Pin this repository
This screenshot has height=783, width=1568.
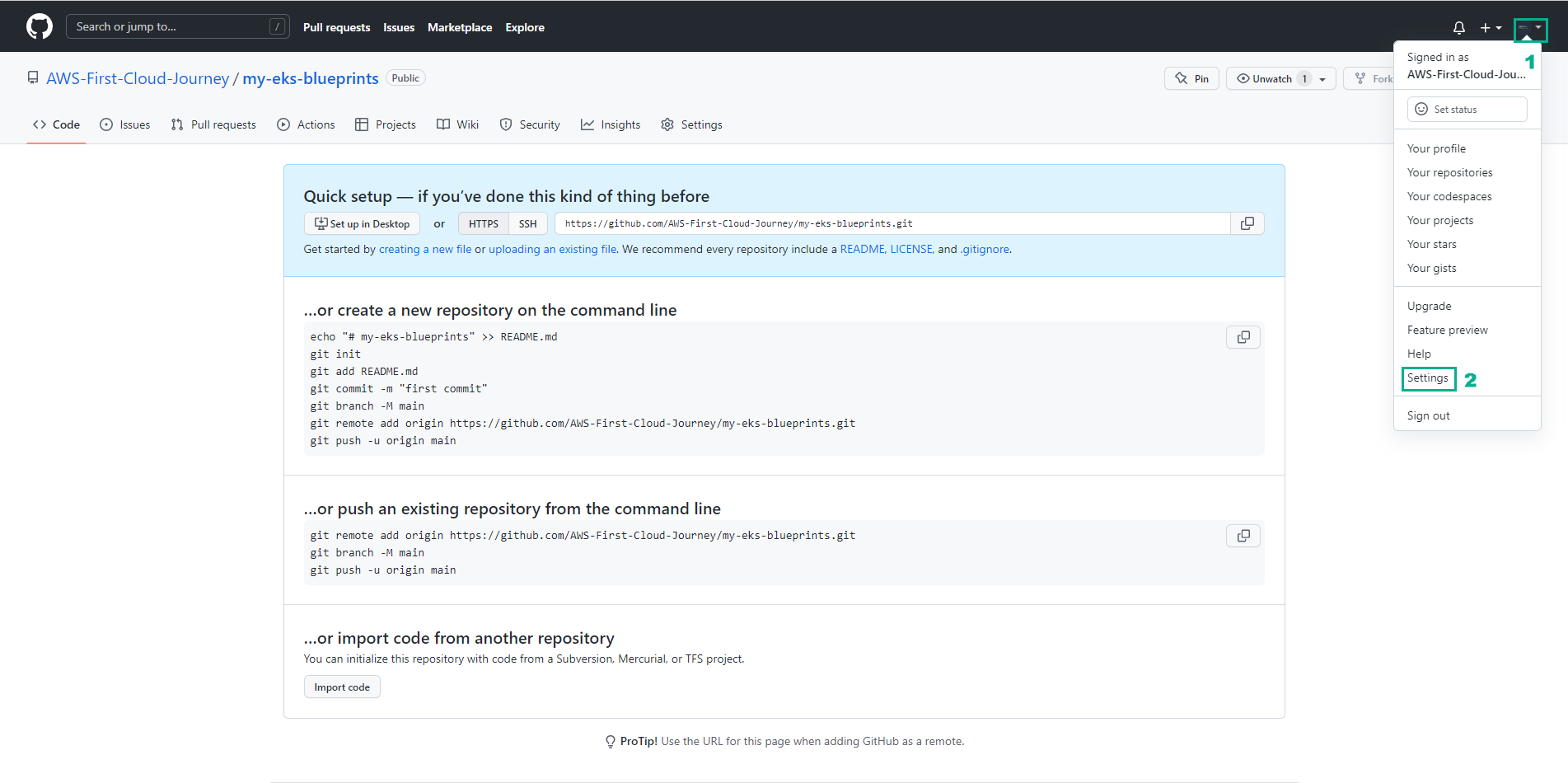pos(1191,78)
